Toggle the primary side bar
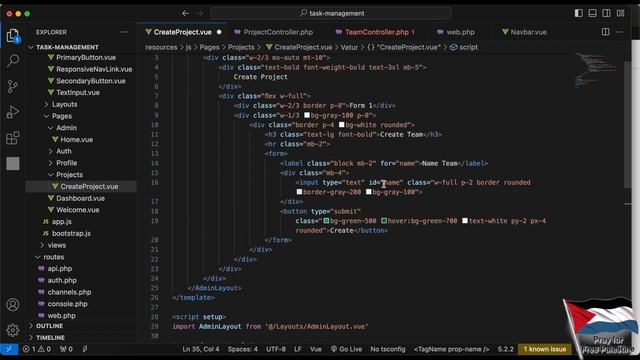Image resolution: width=640 pixels, height=360 pixels. [579, 13]
